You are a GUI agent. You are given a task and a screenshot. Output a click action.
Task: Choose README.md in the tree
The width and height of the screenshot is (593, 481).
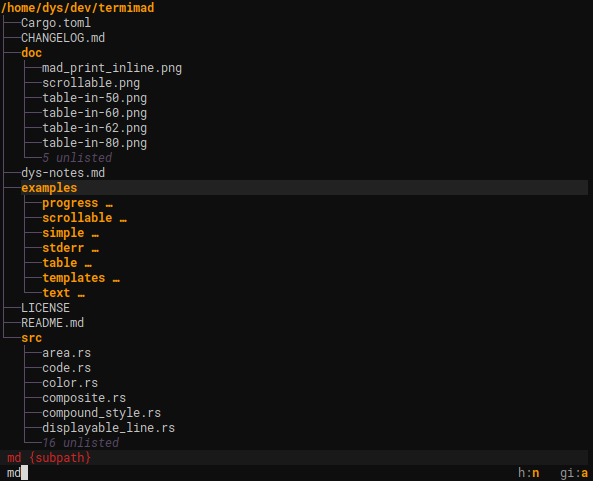[53, 323]
